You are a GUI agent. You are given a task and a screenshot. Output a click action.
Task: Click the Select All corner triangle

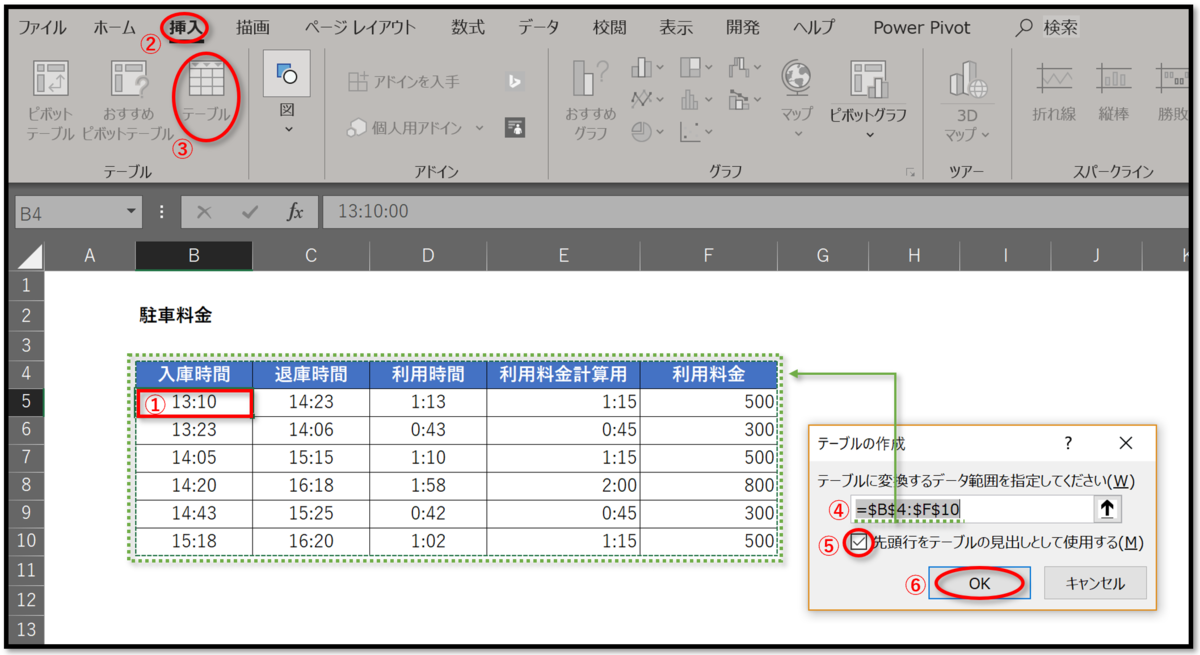pyautogui.click(x=30, y=257)
